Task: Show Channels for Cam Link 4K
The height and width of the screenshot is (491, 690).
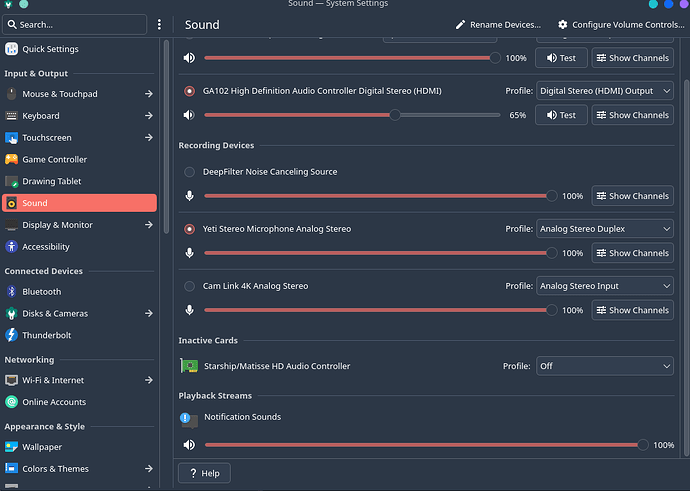Action: point(632,310)
